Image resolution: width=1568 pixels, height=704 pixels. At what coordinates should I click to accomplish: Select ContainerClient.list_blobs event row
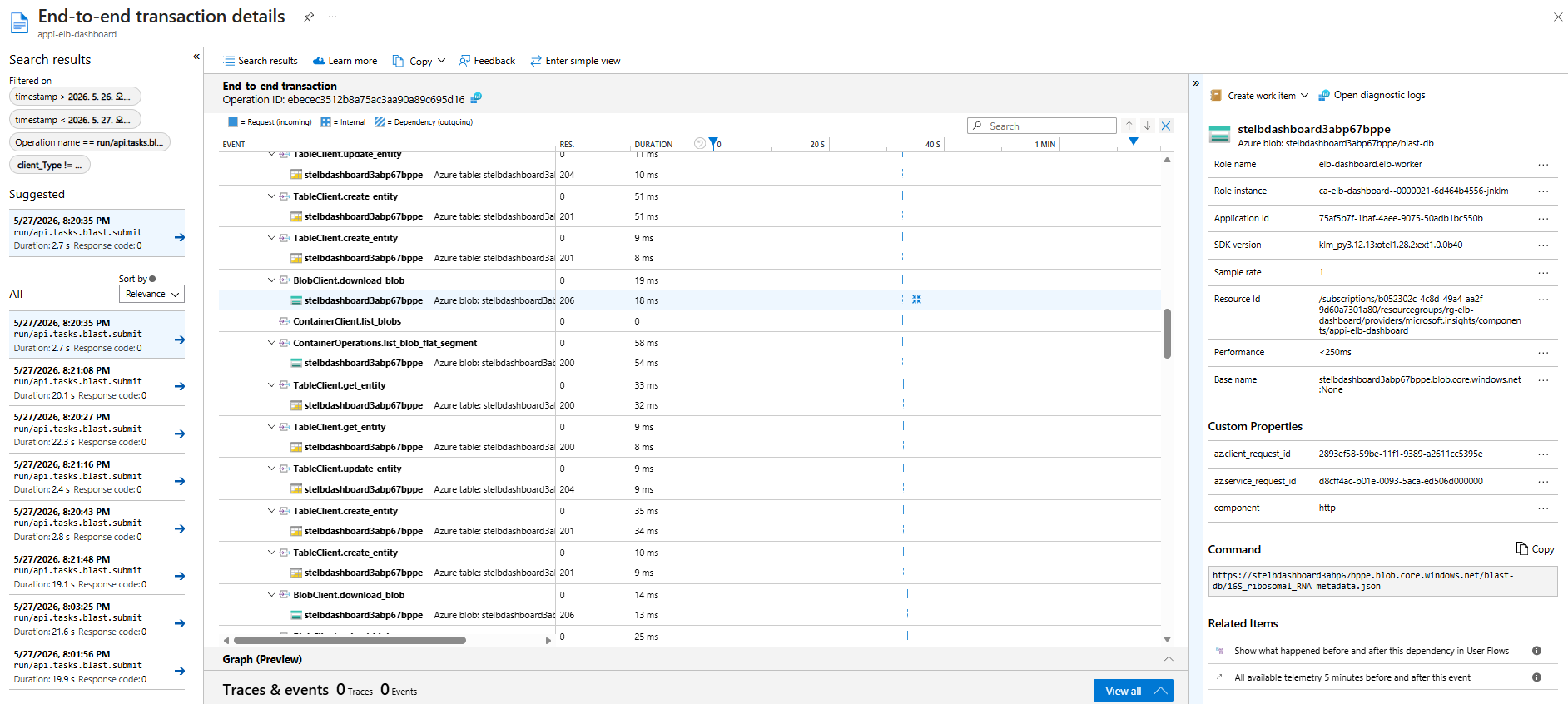click(690, 321)
